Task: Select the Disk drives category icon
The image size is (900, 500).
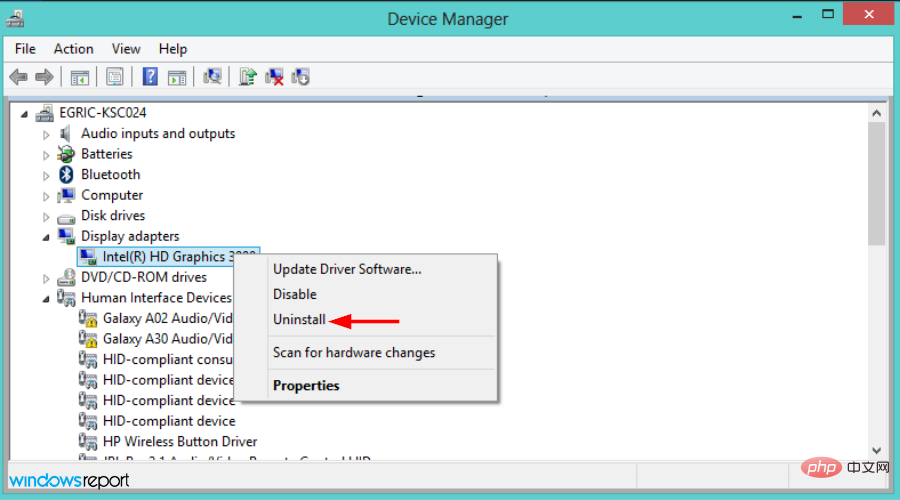Action: (66, 218)
